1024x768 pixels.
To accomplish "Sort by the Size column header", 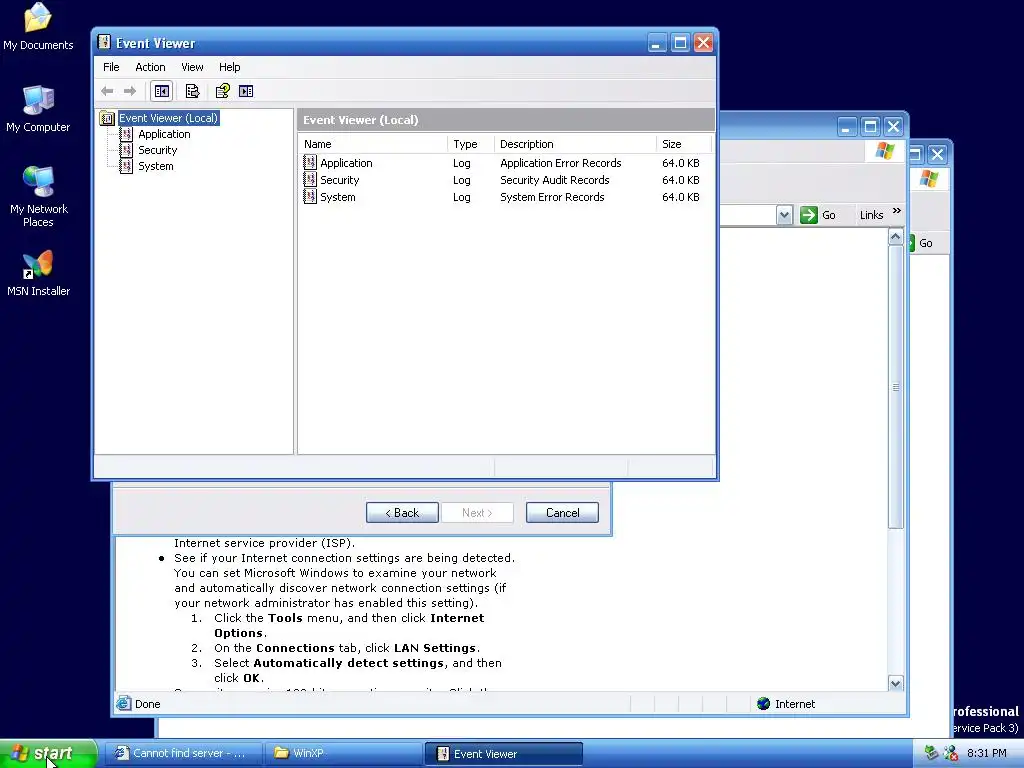I will click(684, 144).
